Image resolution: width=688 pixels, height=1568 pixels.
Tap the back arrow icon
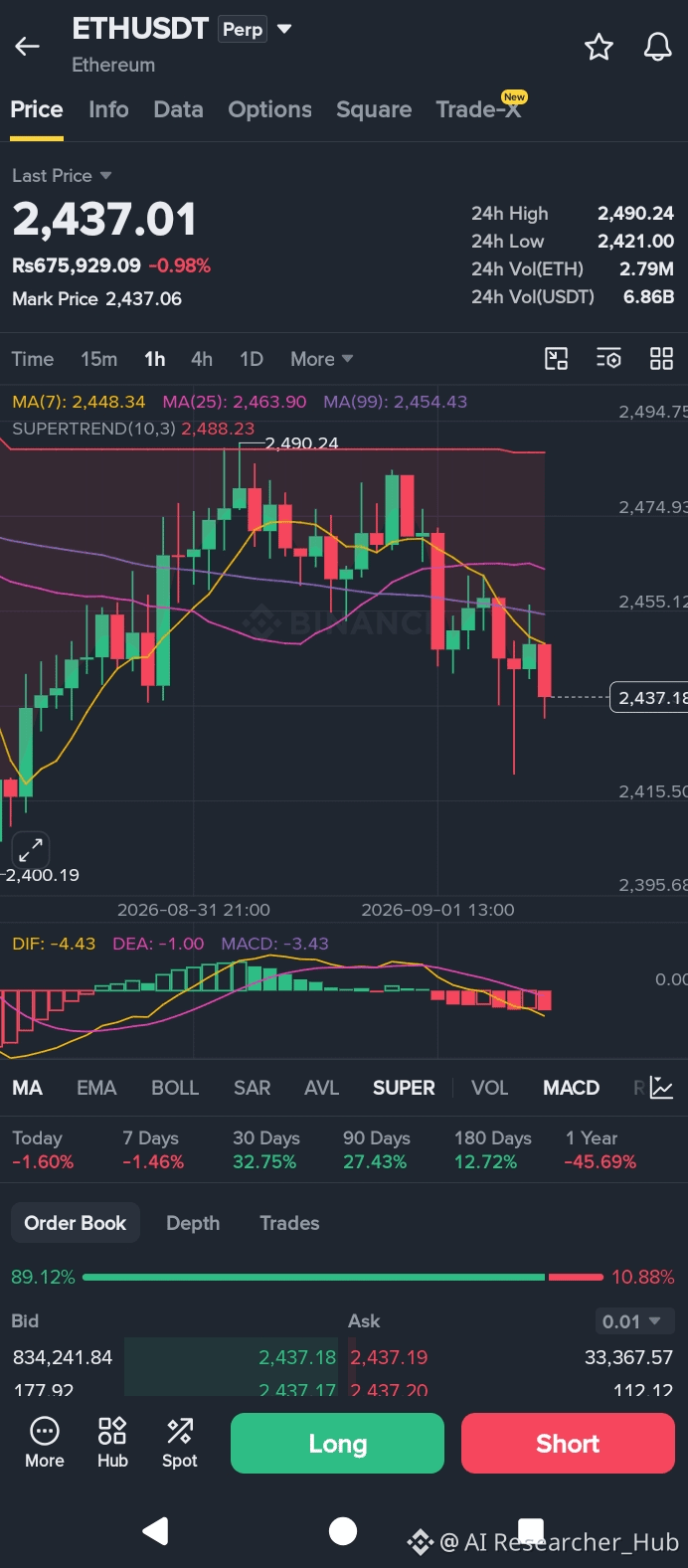[27, 46]
